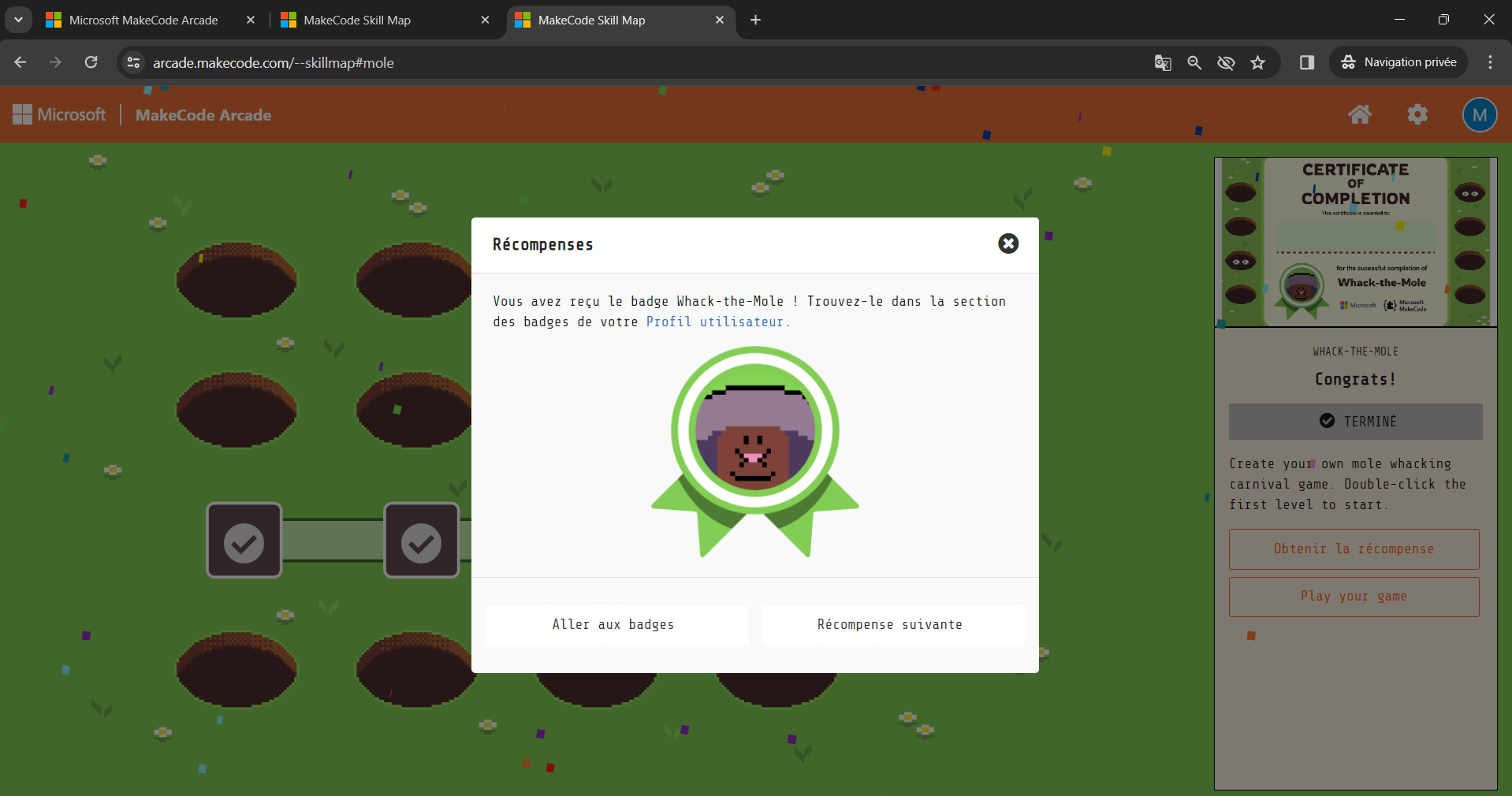Click the translate page icon

point(1162,63)
